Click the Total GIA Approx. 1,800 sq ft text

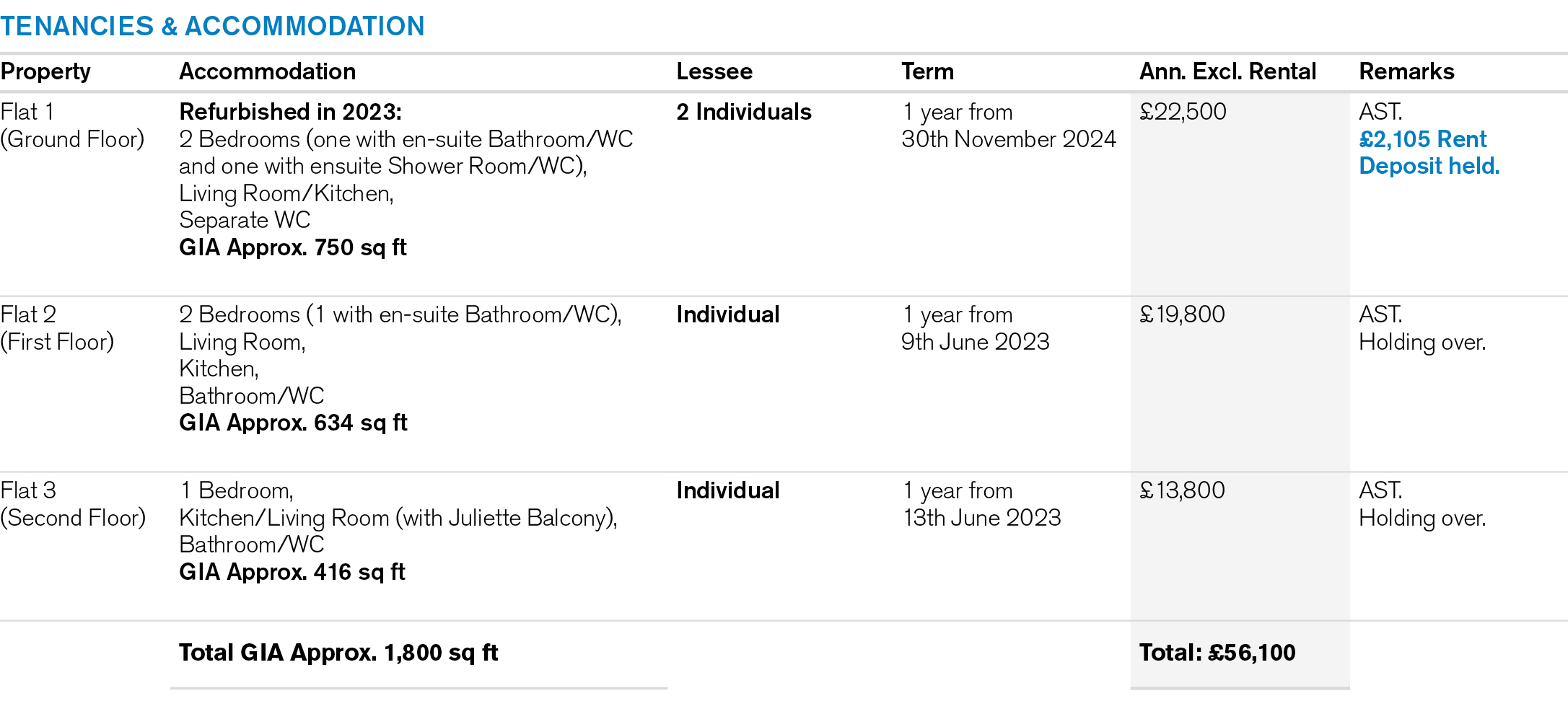[x=338, y=653]
